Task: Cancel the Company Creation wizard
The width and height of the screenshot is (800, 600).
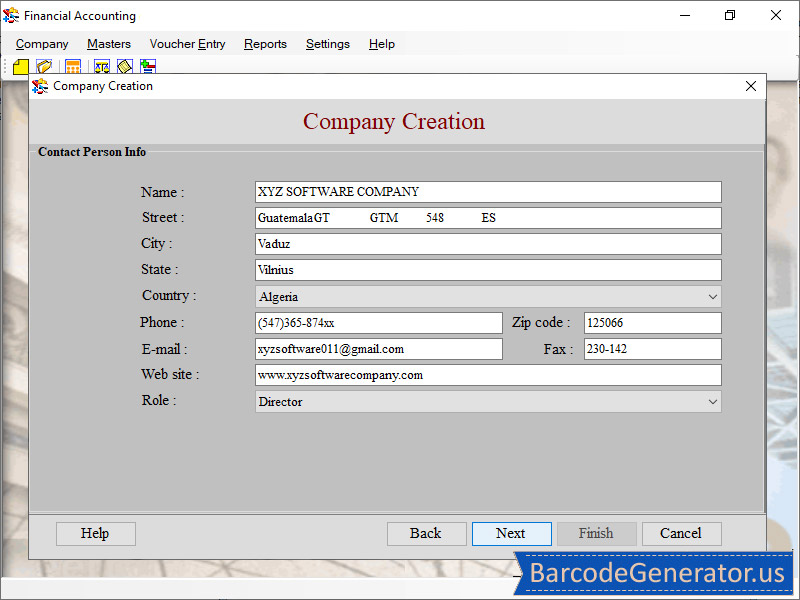Action: point(681,533)
